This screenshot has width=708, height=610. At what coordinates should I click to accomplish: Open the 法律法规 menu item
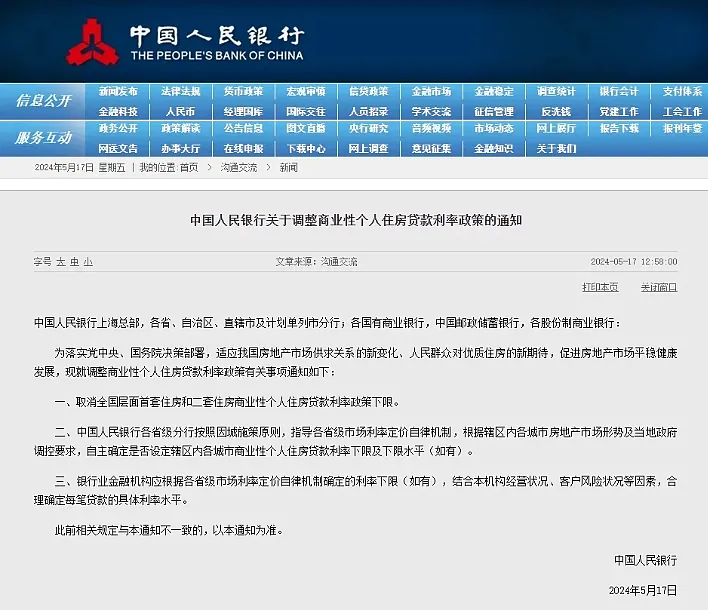pos(181,92)
